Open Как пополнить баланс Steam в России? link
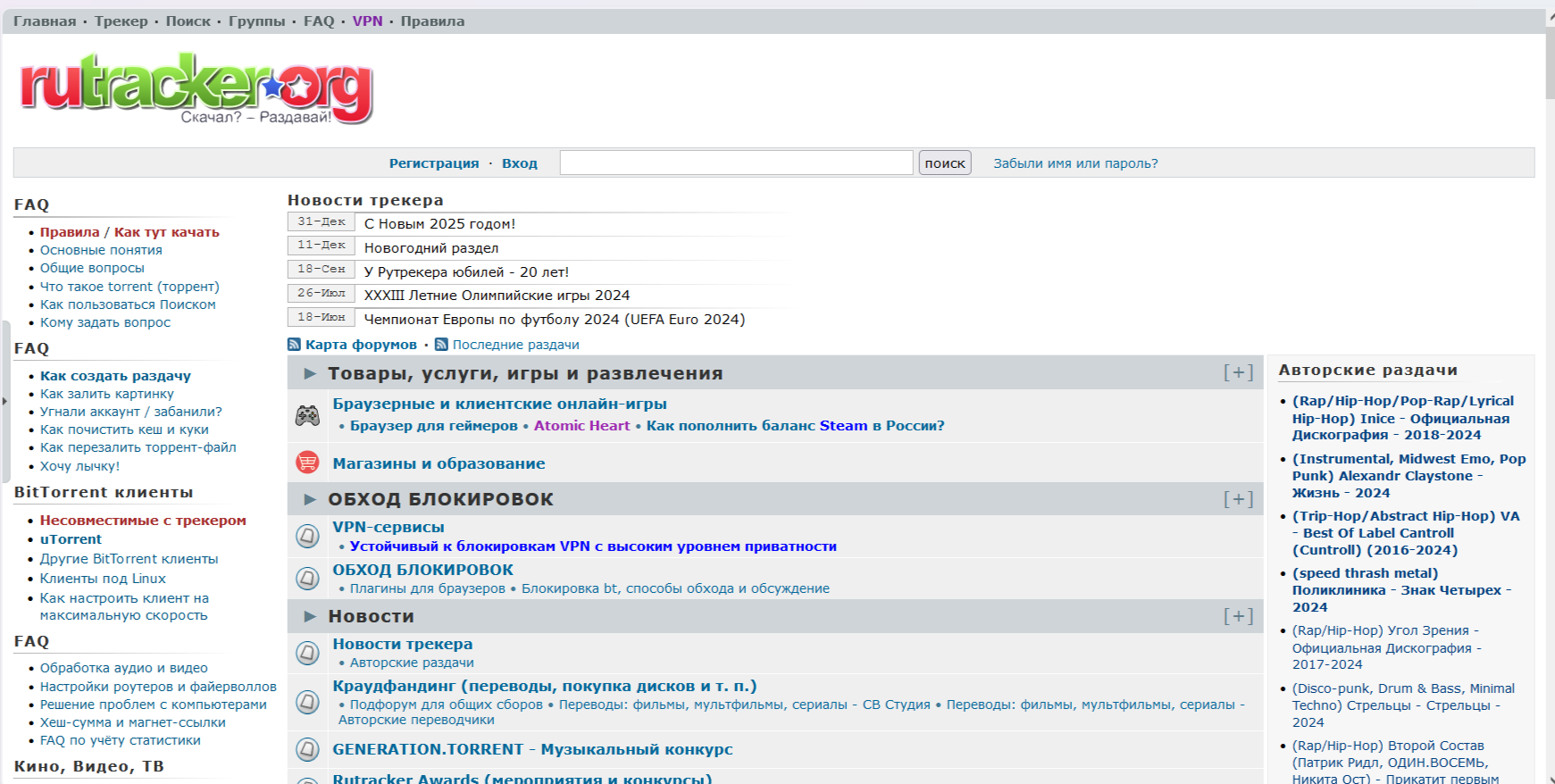This screenshot has height=784, width=1555. pyautogui.click(x=795, y=426)
